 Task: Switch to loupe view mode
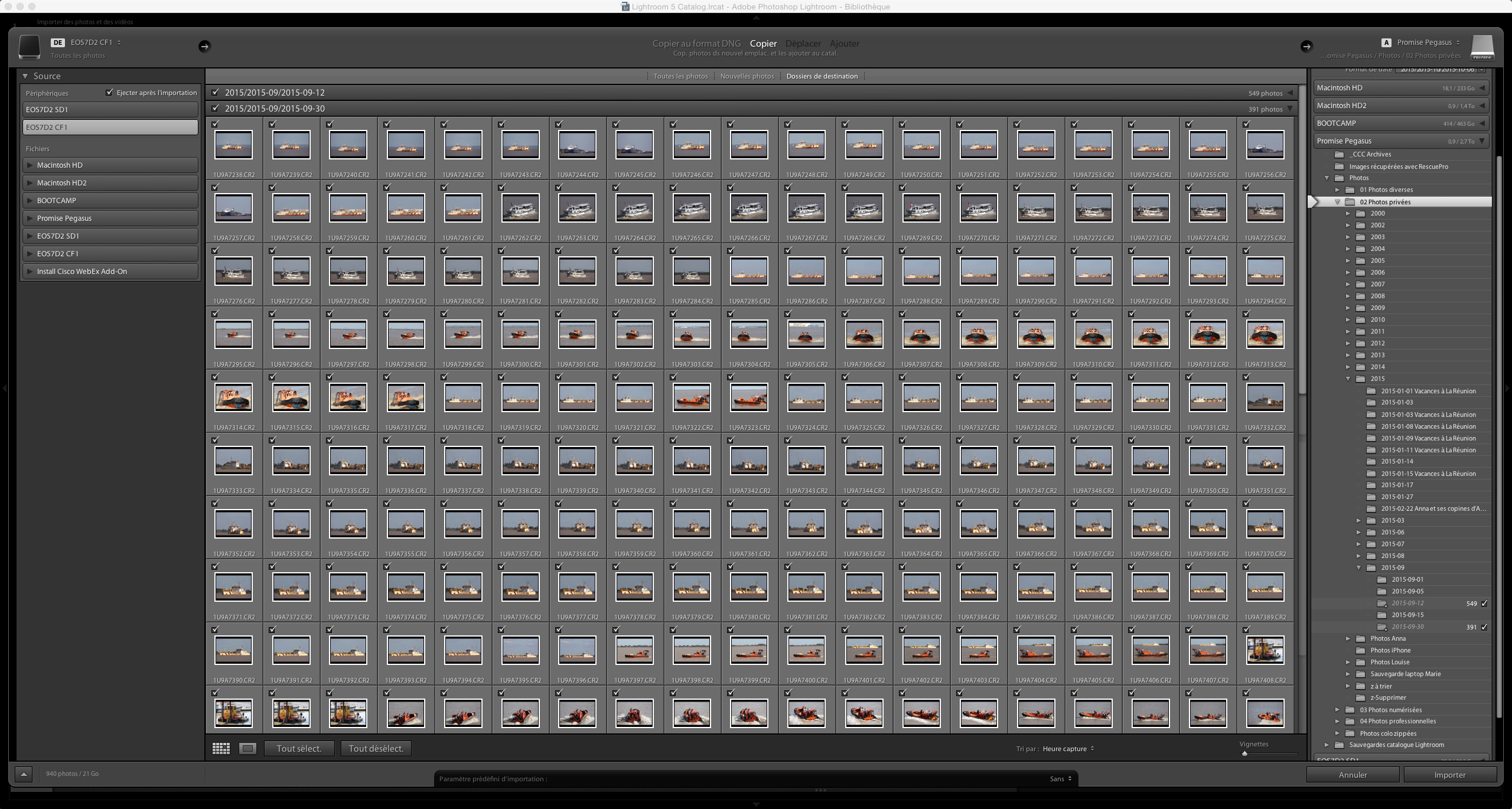pyautogui.click(x=247, y=748)
